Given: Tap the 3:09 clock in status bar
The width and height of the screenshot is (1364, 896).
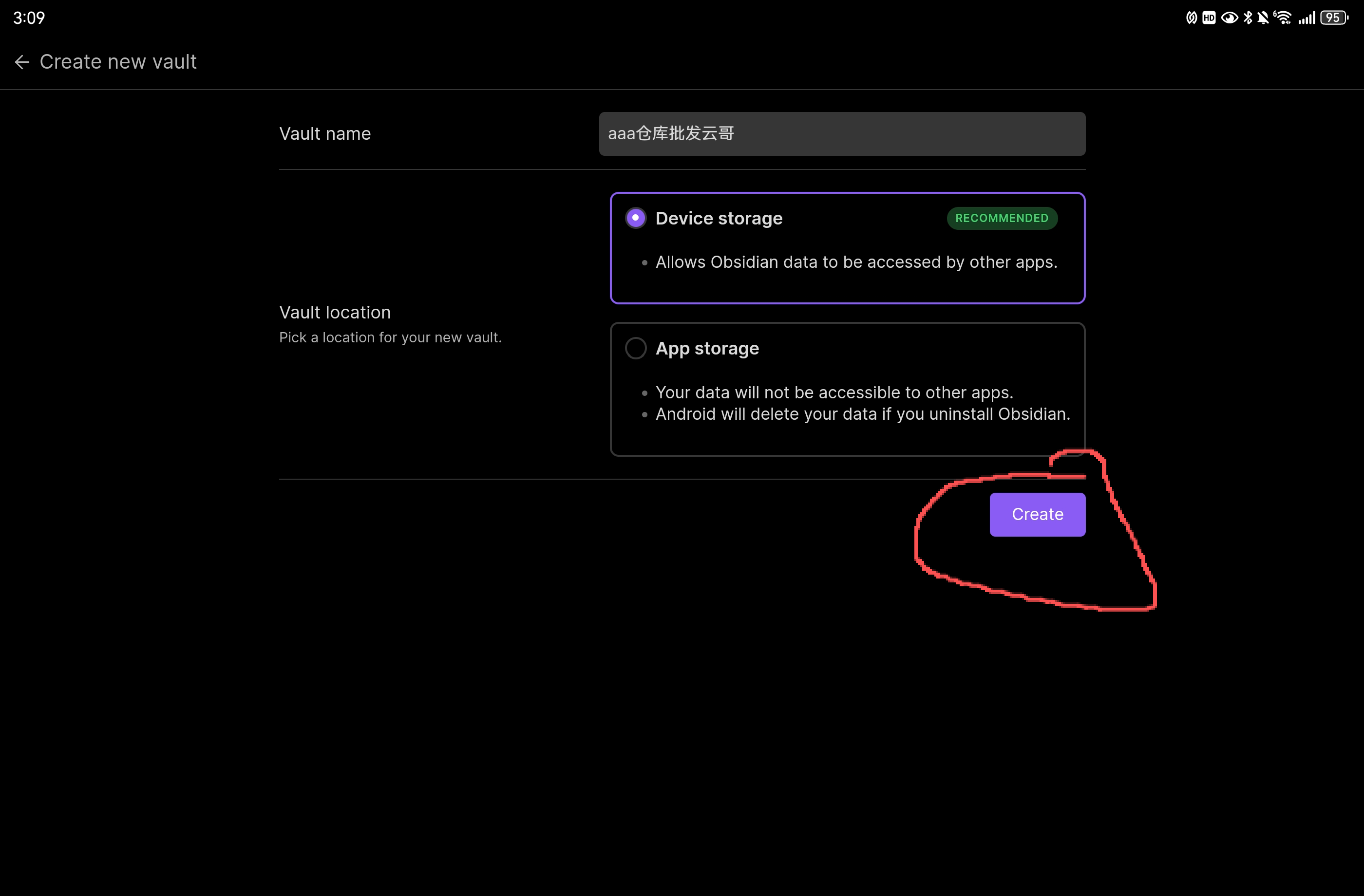Looking at the screenshot, I should click(x=29, y=18).
